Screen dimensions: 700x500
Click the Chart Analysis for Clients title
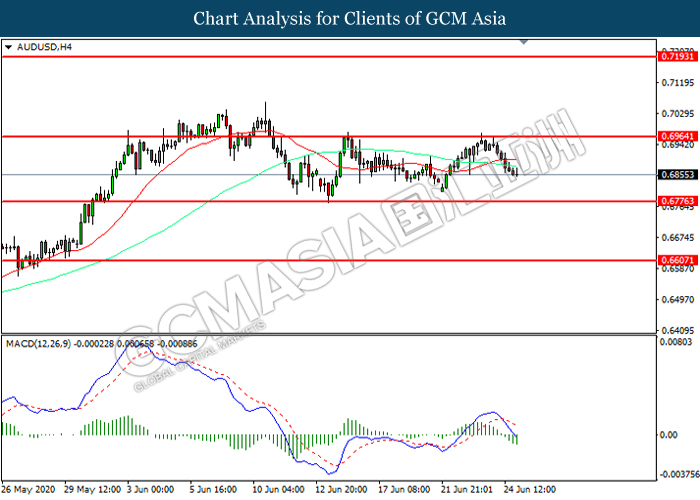(x=350, y=18)
